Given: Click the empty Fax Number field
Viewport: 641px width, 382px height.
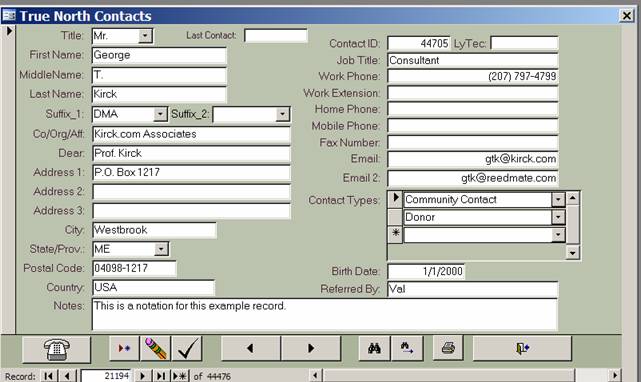Looking at the screenshot, I should pos(473,143).
